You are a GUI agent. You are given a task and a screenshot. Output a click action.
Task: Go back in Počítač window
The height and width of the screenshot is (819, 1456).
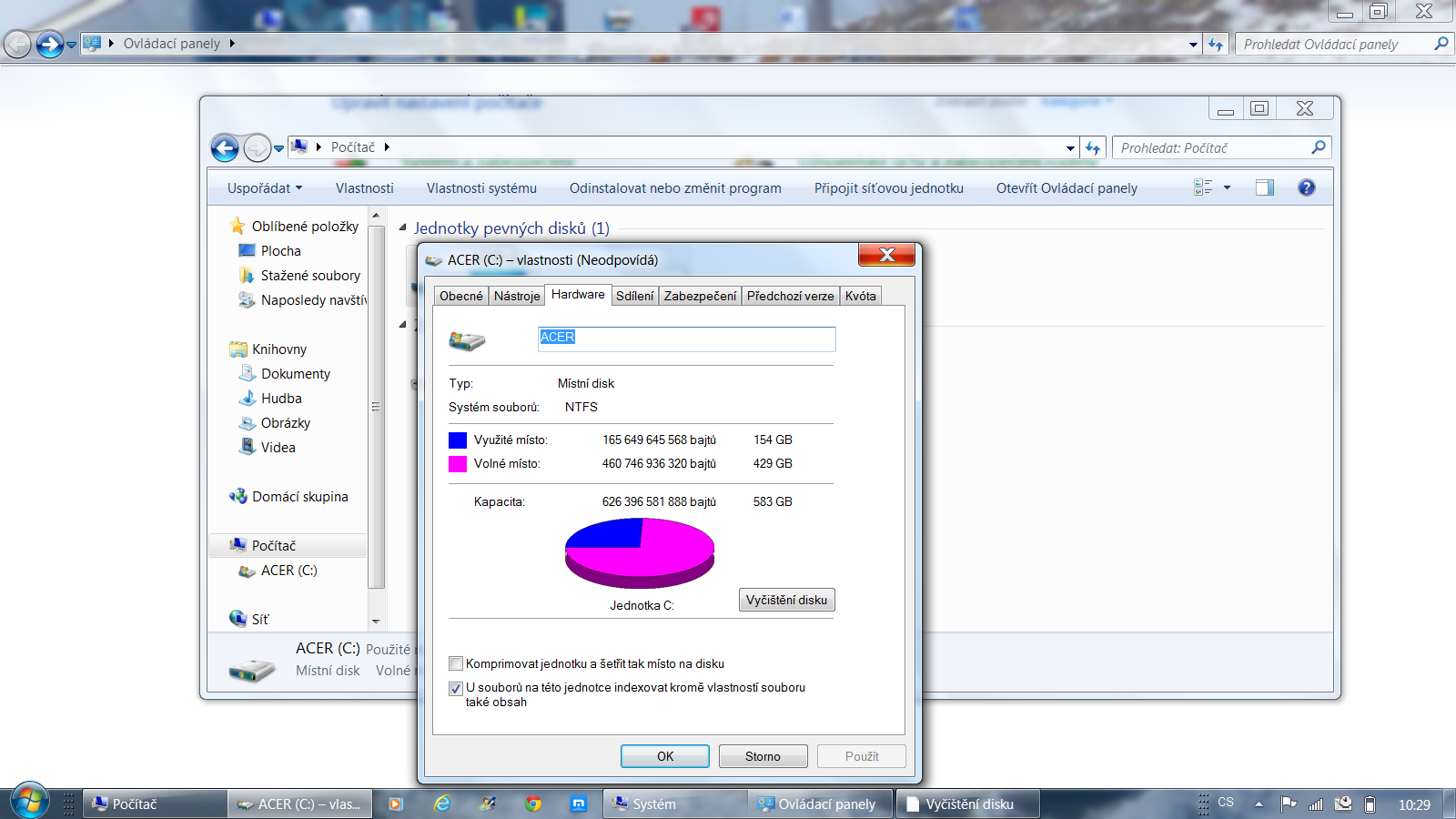click(225, 147)
